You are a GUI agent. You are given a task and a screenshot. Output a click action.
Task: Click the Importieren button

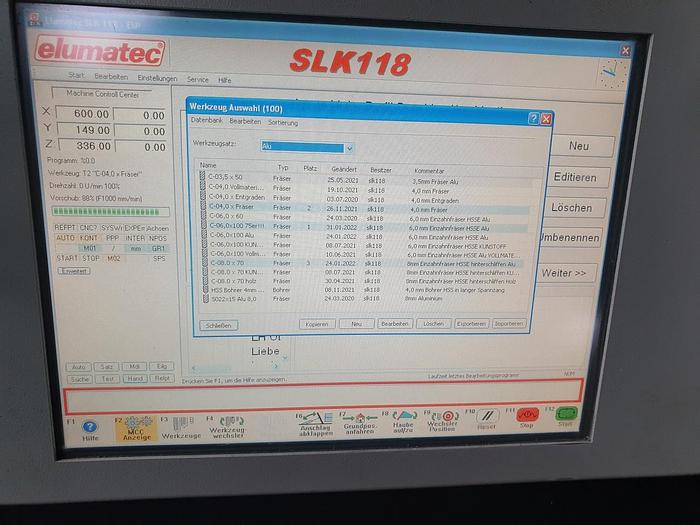(x=509, y=323)
